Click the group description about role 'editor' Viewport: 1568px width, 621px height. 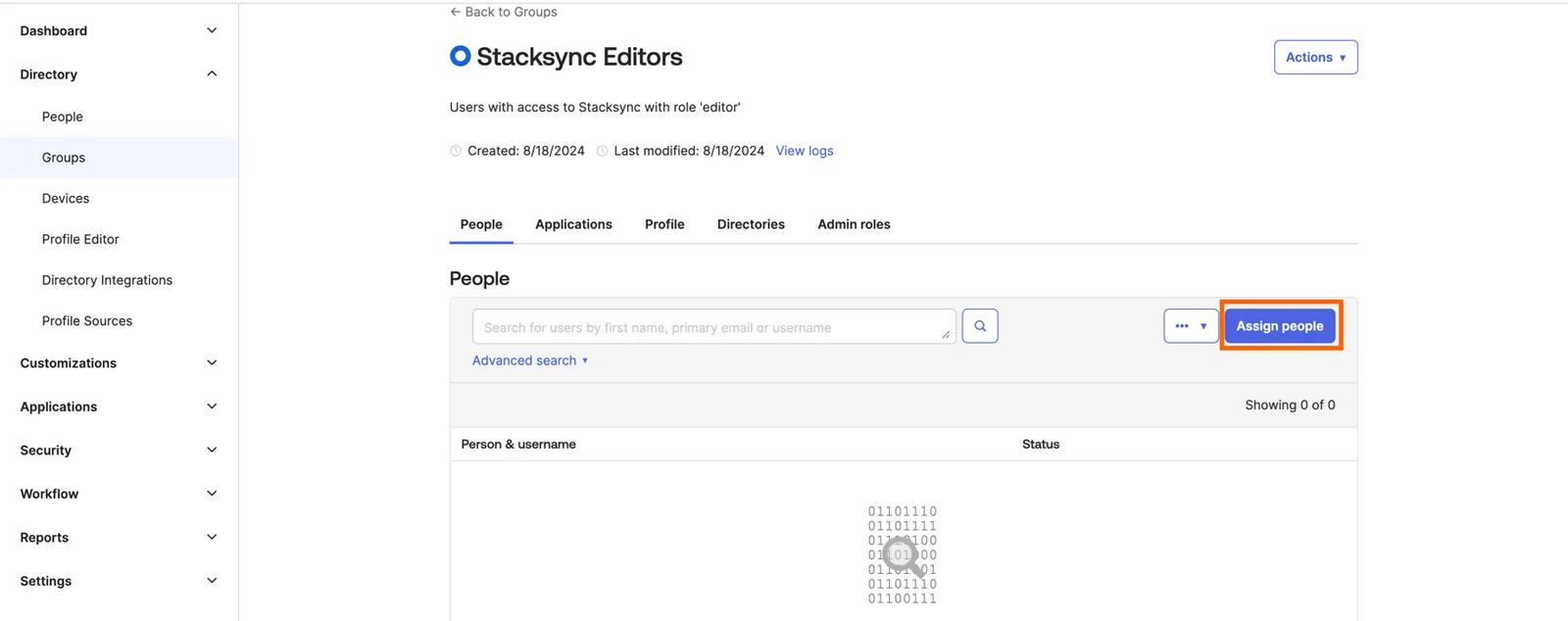[595, 108]
